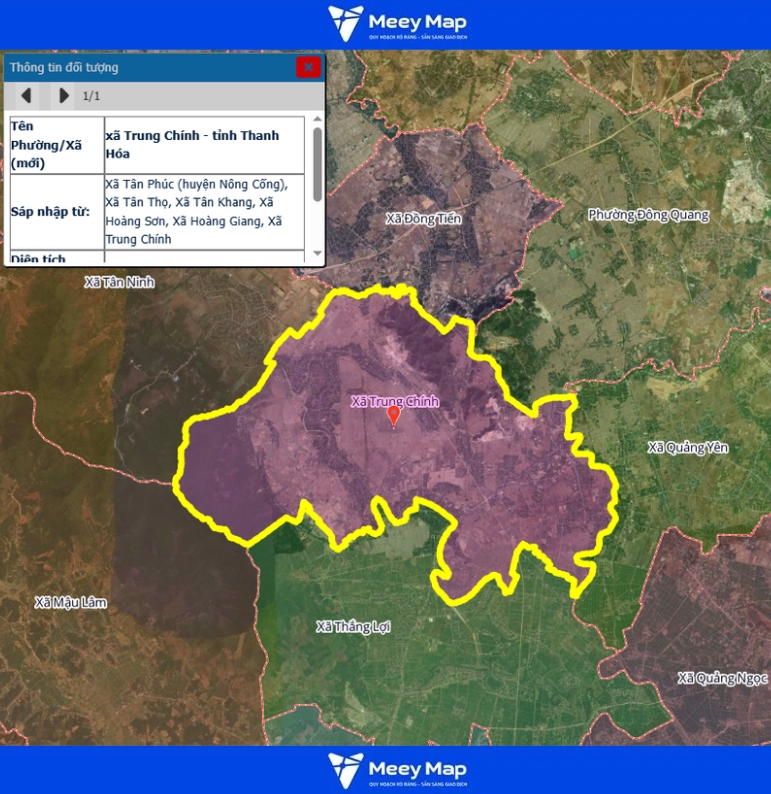Select the Xã Mậu Lâm map label
Viewport: 771px width, 794px height.
pyautogui.click(x=70, y=602)
